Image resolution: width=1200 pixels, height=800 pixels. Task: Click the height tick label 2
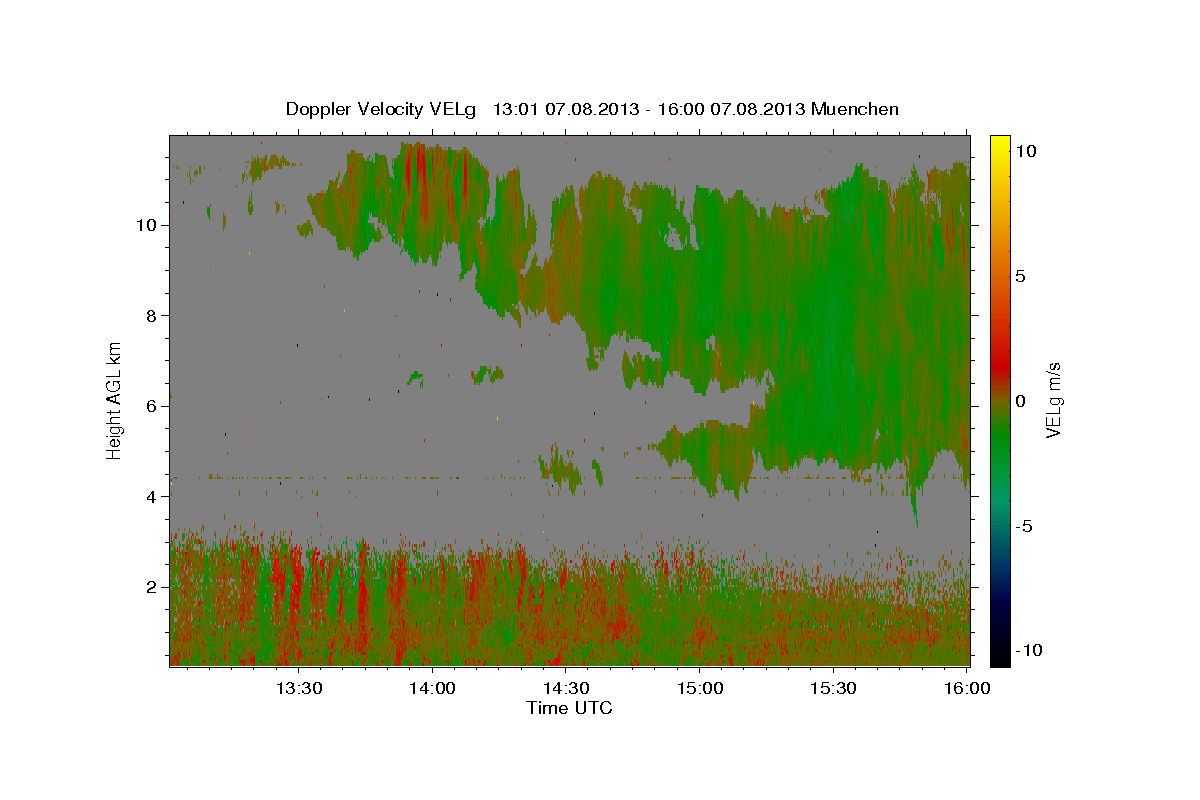tap(153, 586)
